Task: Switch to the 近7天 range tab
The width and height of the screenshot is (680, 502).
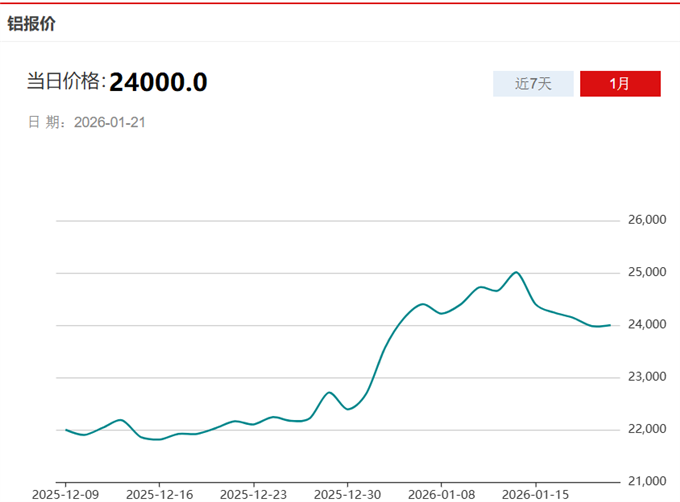Action: pos(533,84)
